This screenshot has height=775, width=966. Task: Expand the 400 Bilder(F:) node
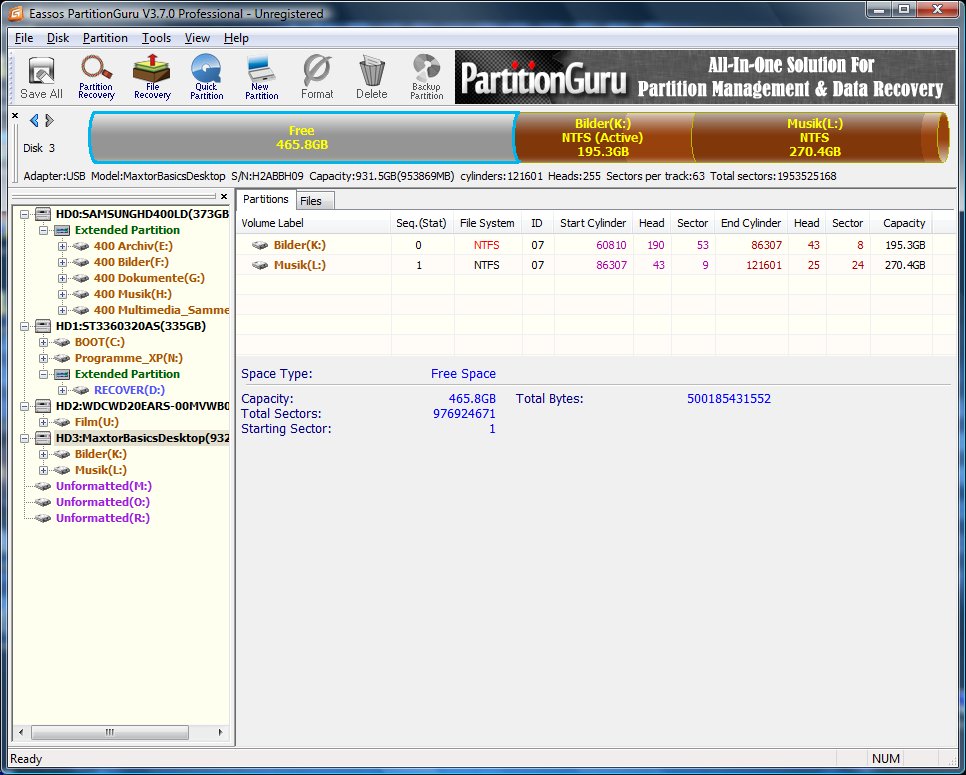(x=62, y=262)
